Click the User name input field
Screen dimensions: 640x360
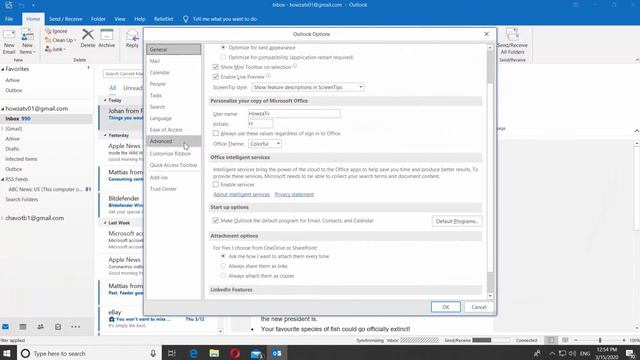tap(294, 113)
